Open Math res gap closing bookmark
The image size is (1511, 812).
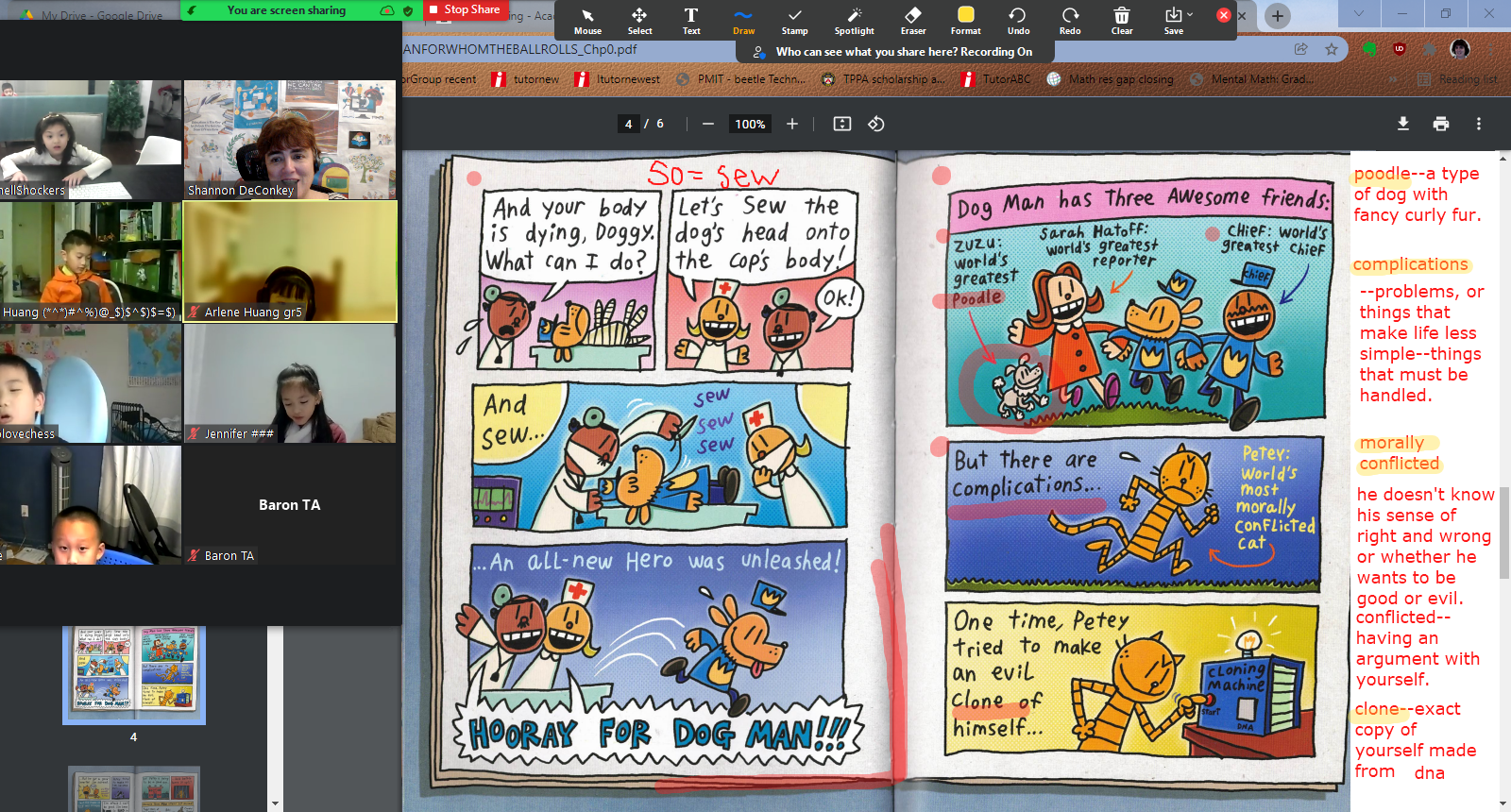pyautogui.click(x=1111, y=79)
